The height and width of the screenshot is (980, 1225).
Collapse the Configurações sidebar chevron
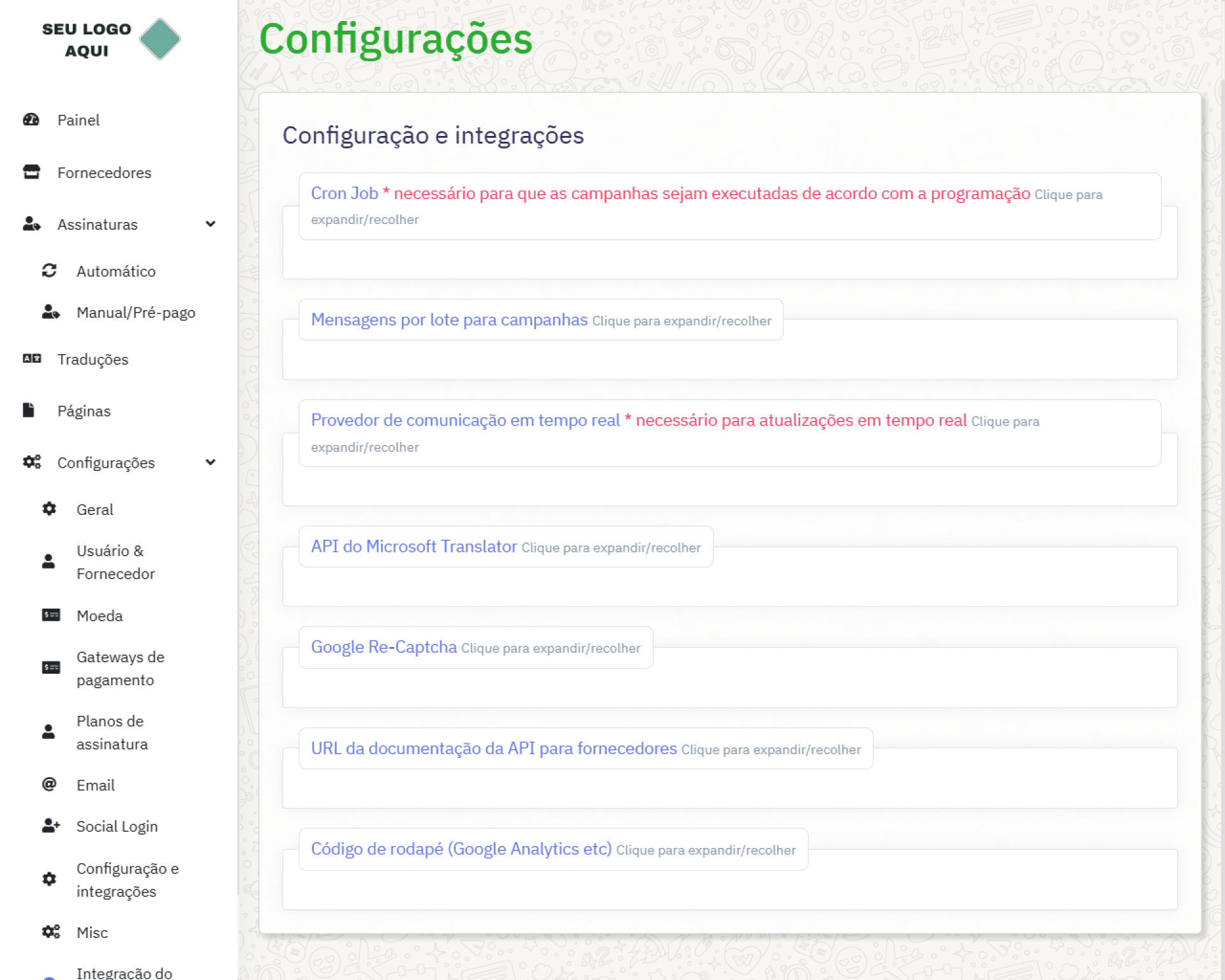click(x=211, y=462)
